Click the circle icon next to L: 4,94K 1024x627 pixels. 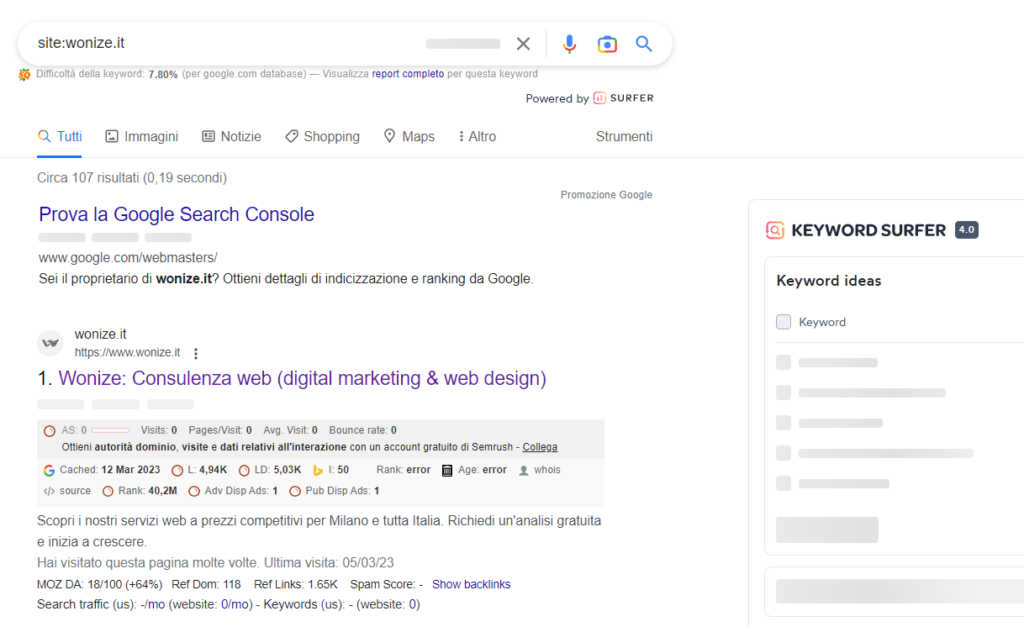click(x=177, y=470)
